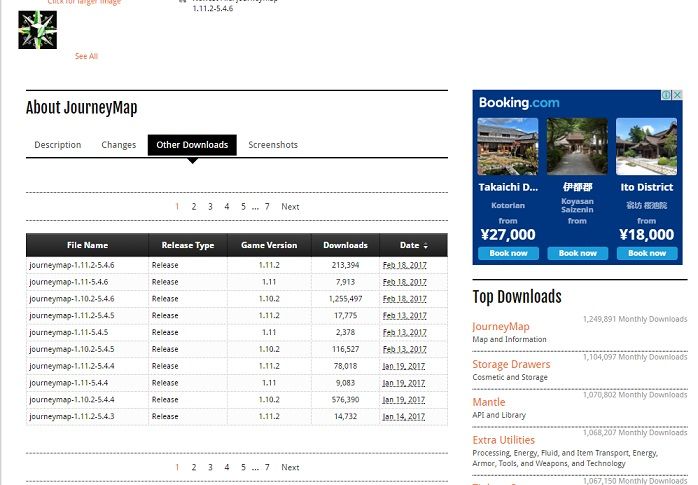Screen dimensions: 698x485
Task: Open file journeymap-1.11-5.4.5
Action: click(69, 332)
